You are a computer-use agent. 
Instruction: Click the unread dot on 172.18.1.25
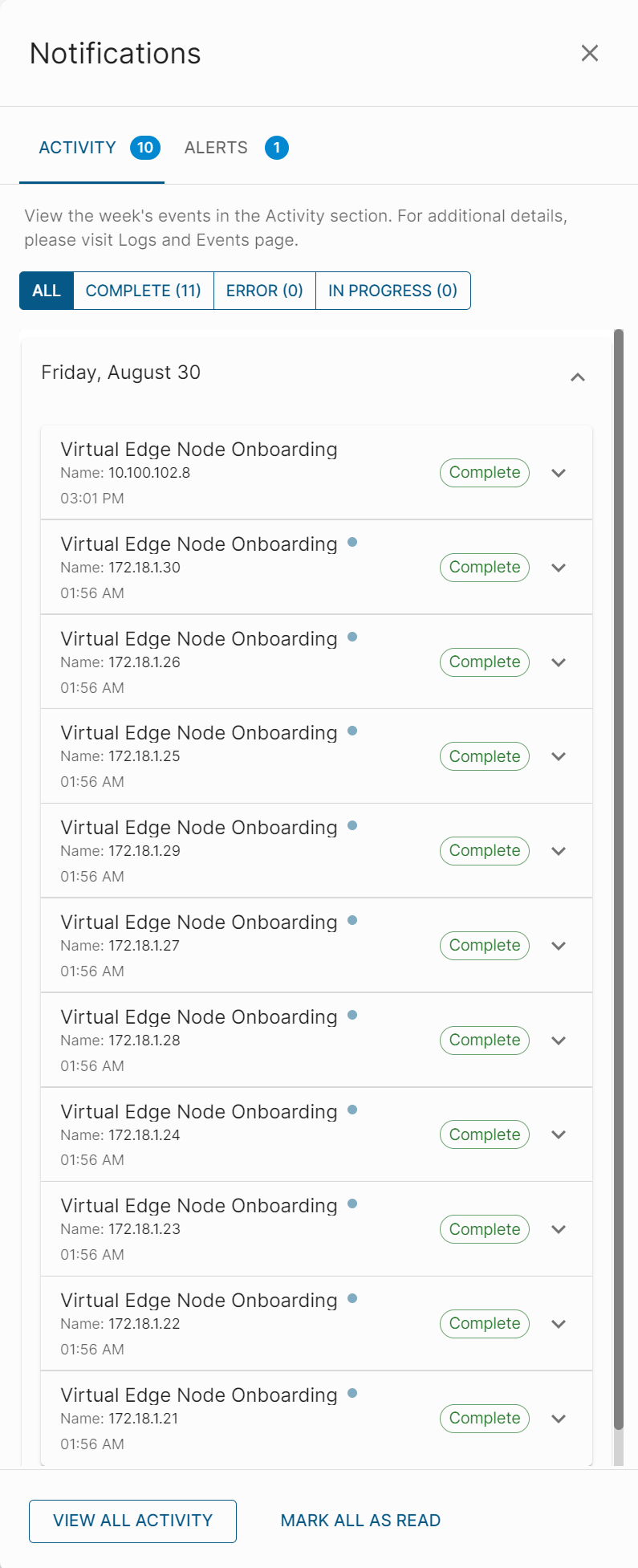[352, 731]
